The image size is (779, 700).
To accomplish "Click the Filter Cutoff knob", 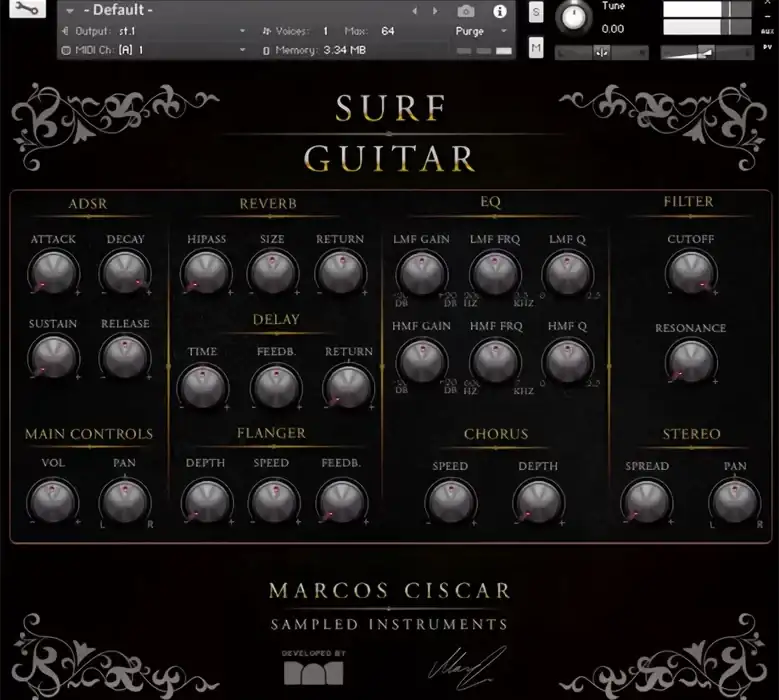I will [691, 273].
